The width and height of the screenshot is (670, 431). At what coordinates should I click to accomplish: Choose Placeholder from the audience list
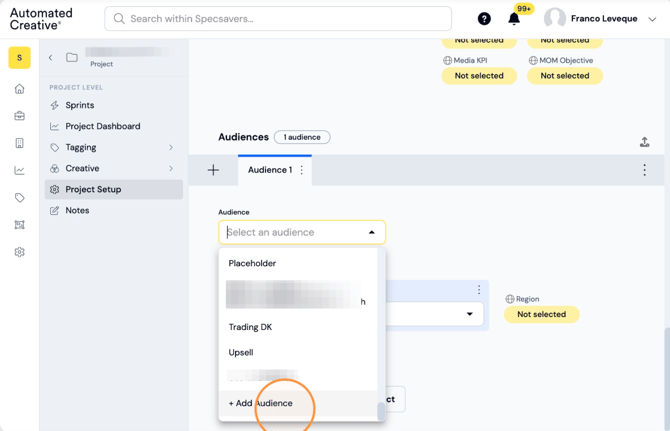tap(298, 263)
